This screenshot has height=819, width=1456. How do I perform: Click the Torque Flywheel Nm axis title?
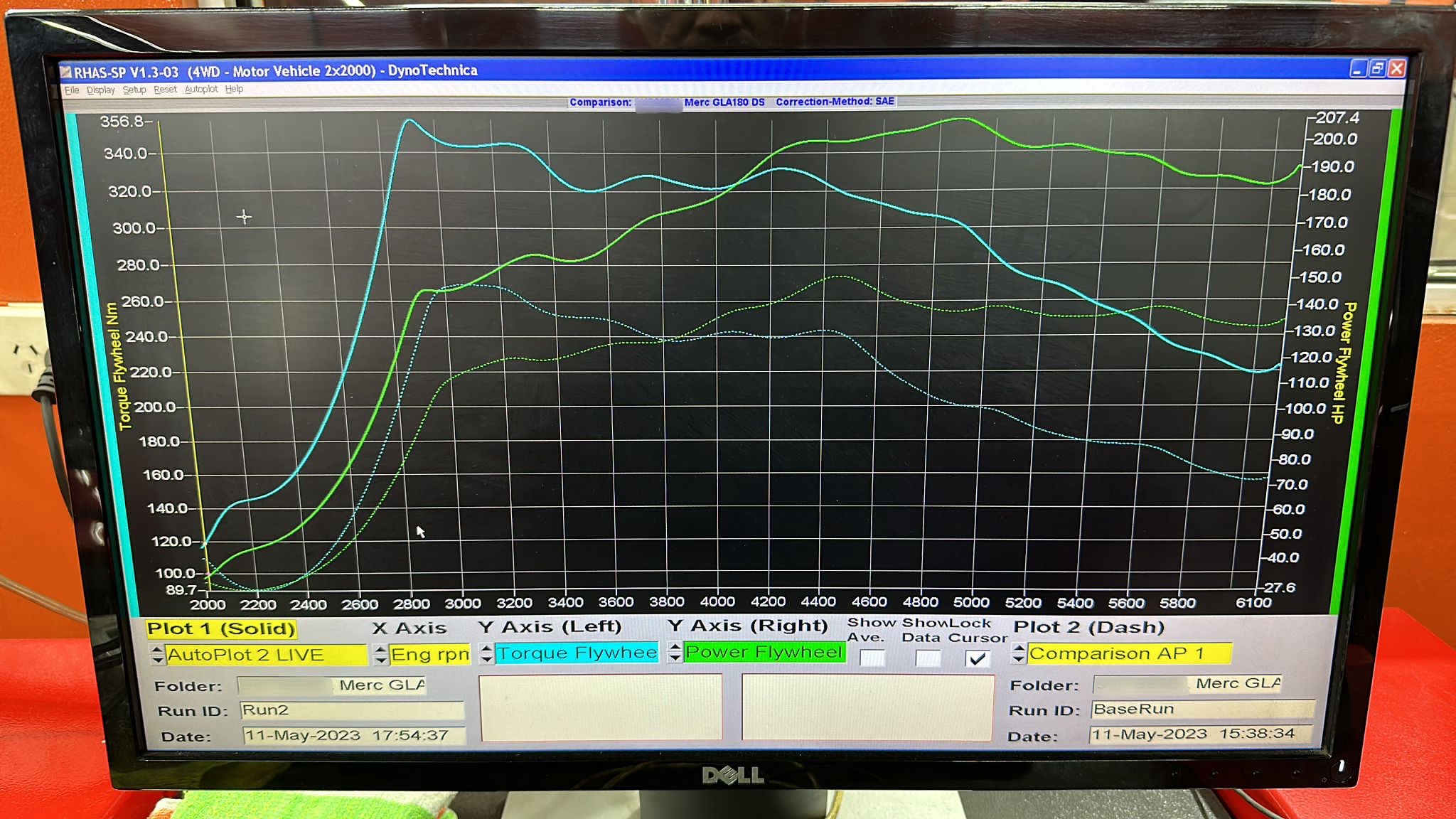(x=117, y=366)
